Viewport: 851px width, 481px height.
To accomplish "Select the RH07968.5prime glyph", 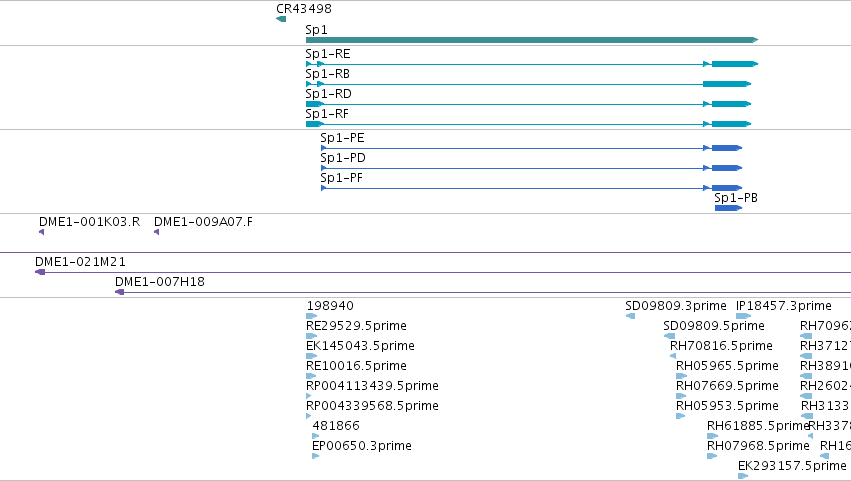I will click(x=712, y=456).
